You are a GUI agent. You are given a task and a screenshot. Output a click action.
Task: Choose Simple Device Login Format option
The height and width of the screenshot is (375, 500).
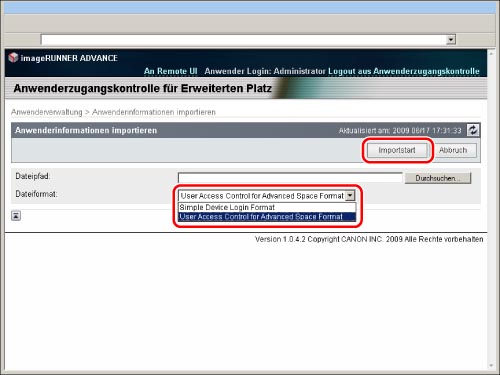click(267, 207)
